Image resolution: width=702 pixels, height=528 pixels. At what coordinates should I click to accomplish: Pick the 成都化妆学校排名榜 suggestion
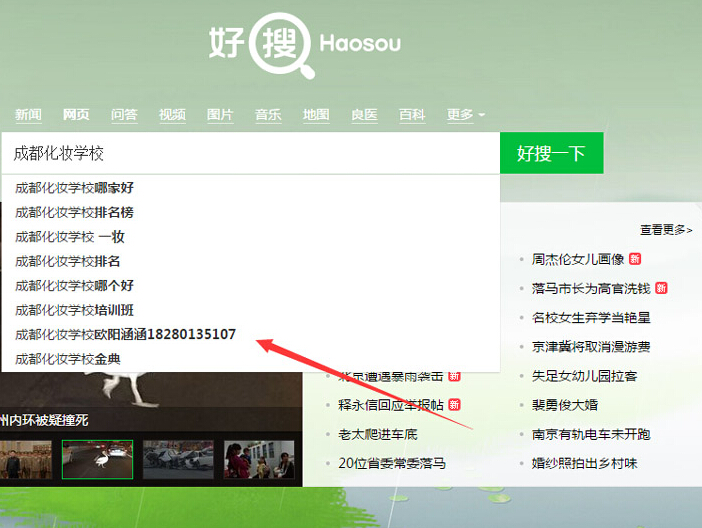tap(74, 212)
